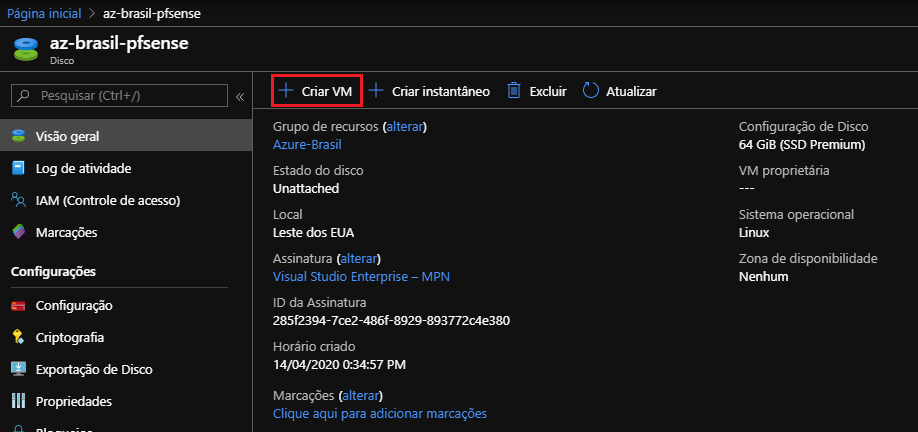Click Clique aqui para adicionar marcações
Image resolution: width=918 pixels, height=432 pixels.
[379, 413]
